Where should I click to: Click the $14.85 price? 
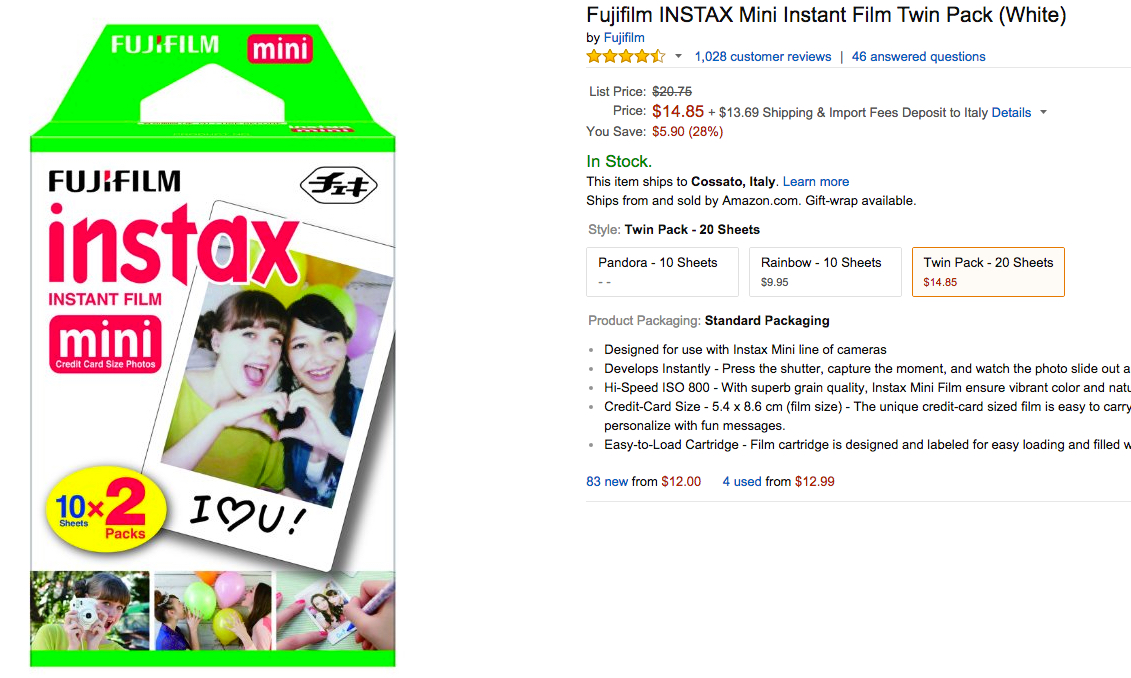(678, 112)
